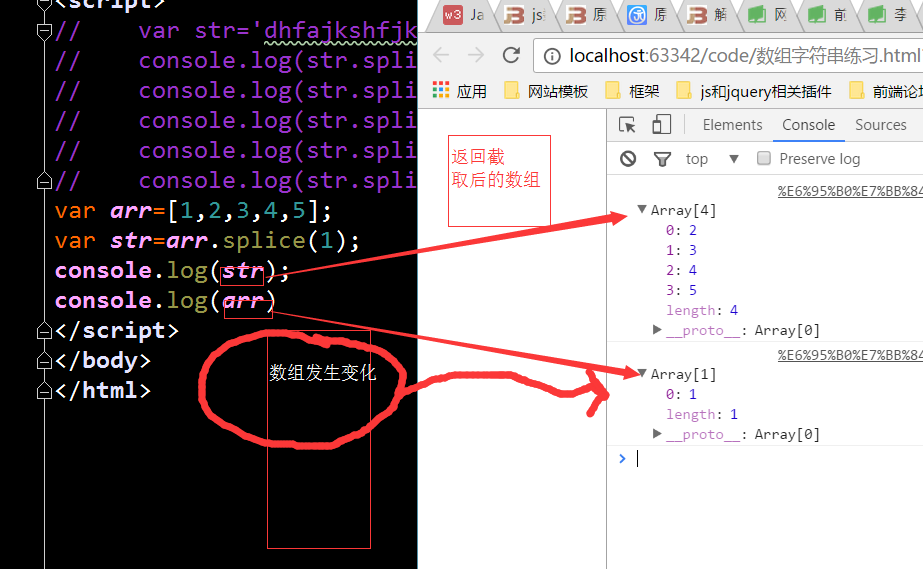This screenshot has height=569, width=923.
Task: Click the browser back arrow
Action: coord(441,55)
